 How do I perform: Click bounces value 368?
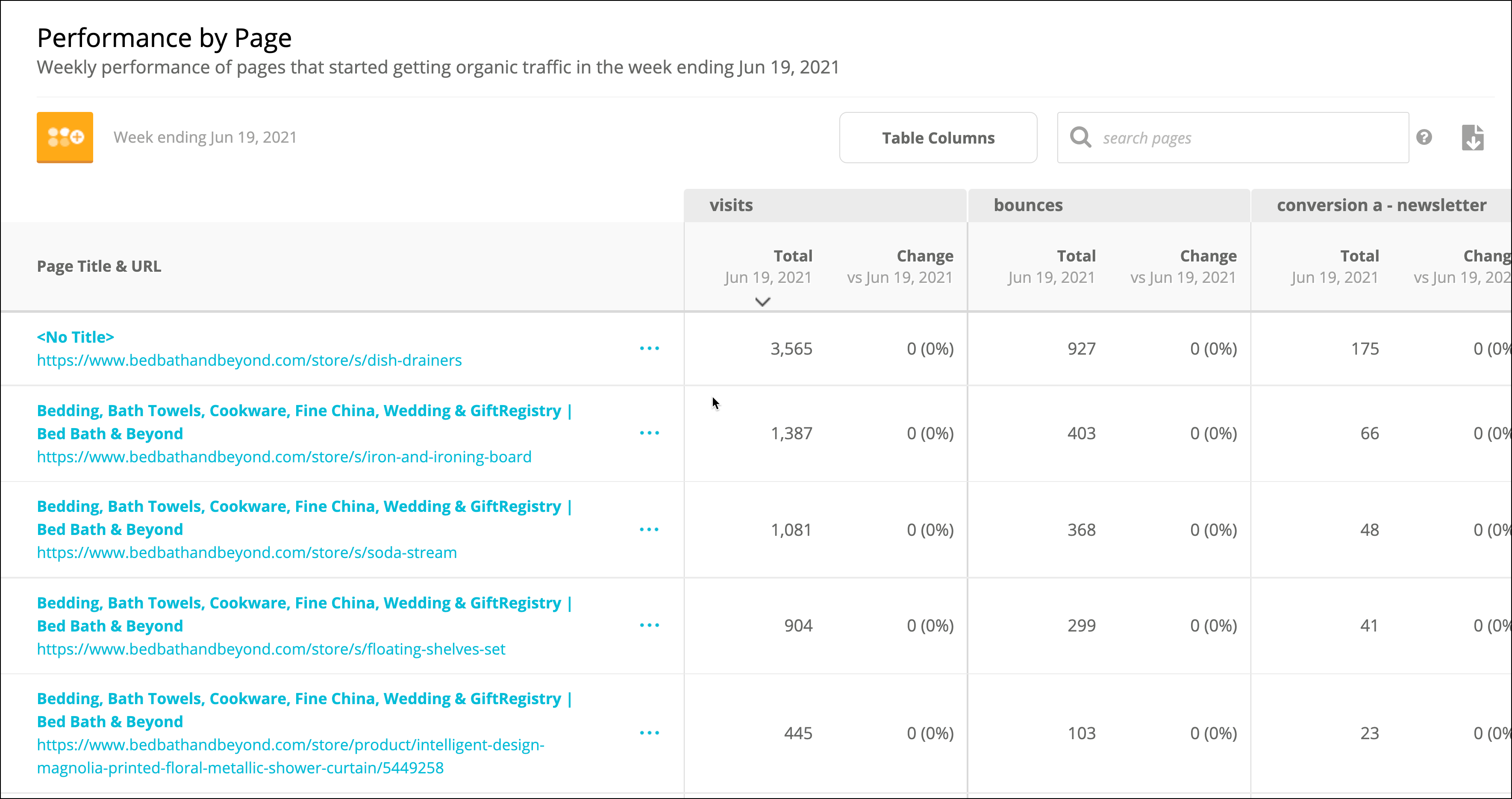(1081, 530)
